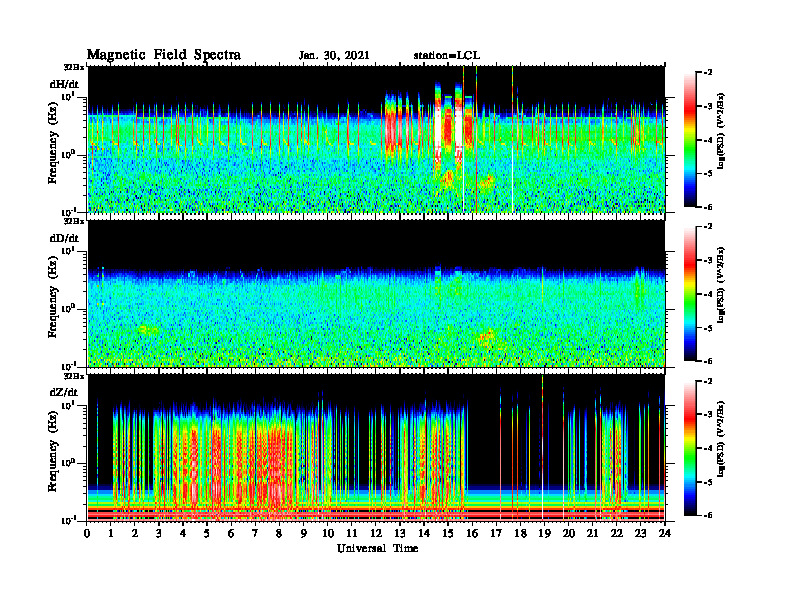792x612 pixels.
Task: Click the "station=LCL" label
Action: [446, 56]
